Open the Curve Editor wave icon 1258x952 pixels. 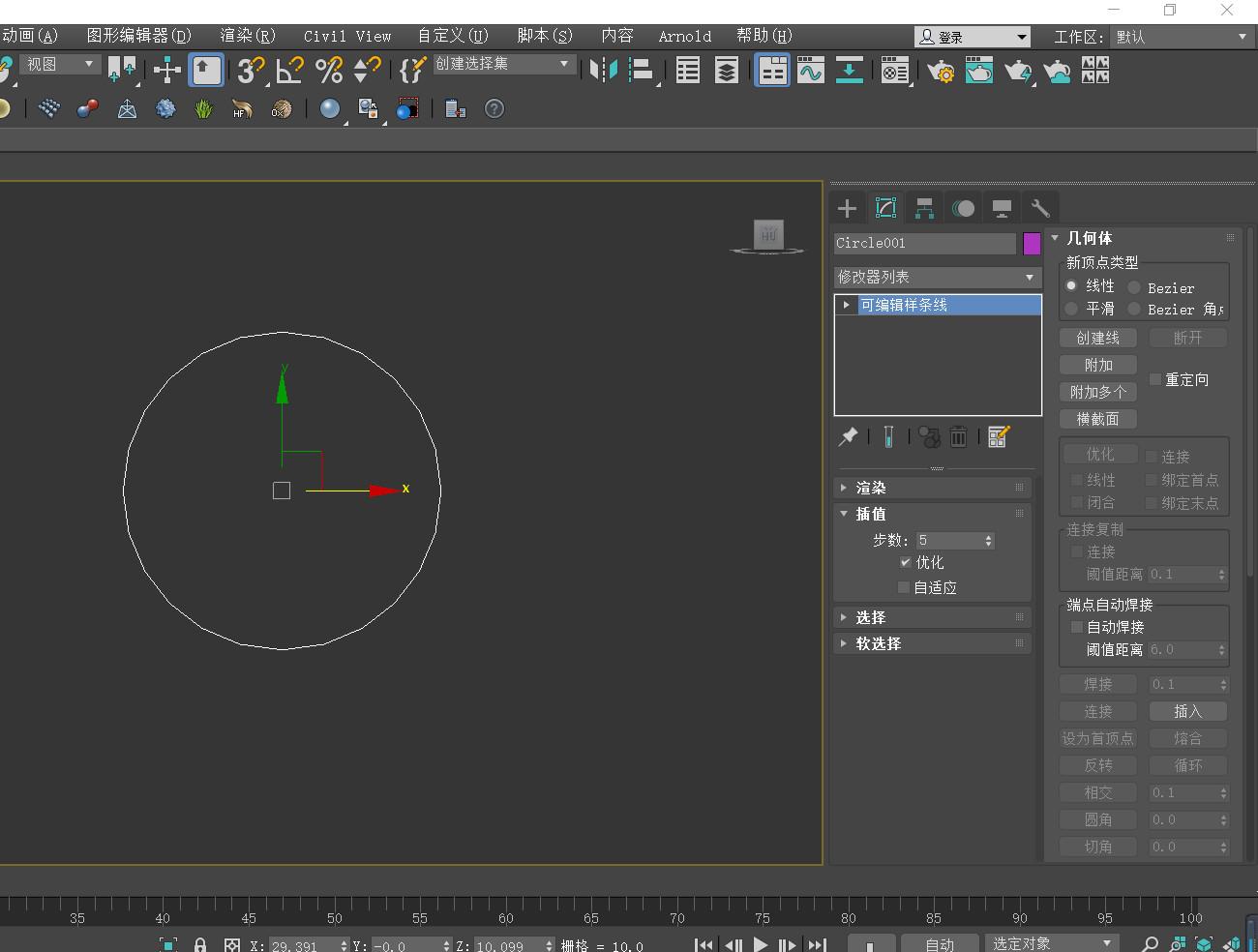pos(810,70)
